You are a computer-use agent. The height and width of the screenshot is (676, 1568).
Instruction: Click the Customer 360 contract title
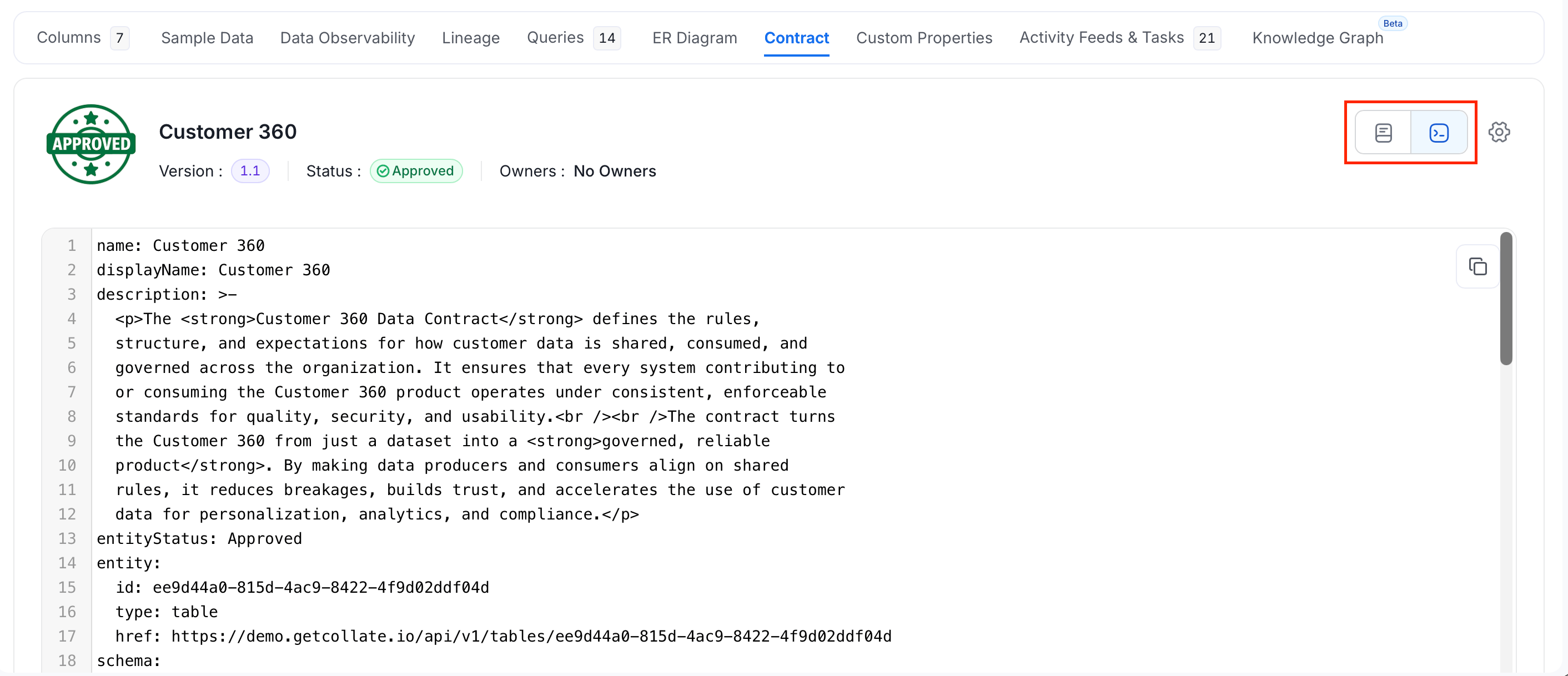[228, 132]
